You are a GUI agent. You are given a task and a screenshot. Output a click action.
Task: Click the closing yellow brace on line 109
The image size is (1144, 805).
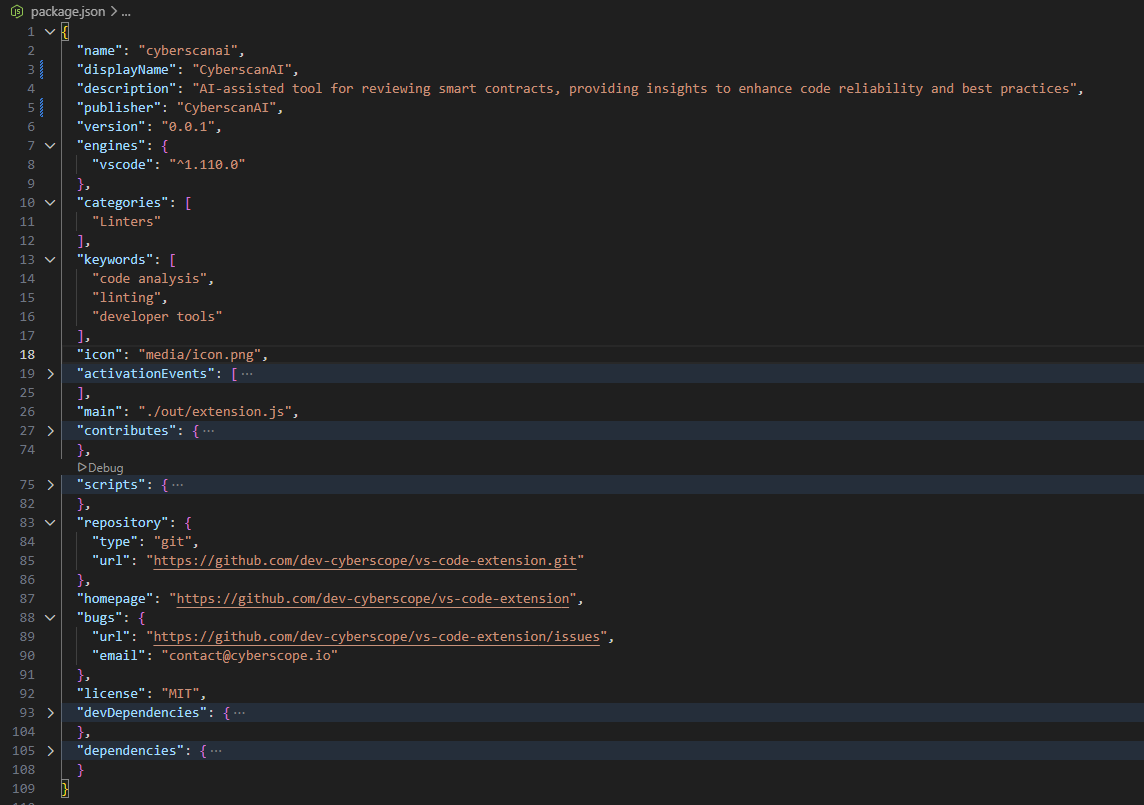(x=65, y=788)
